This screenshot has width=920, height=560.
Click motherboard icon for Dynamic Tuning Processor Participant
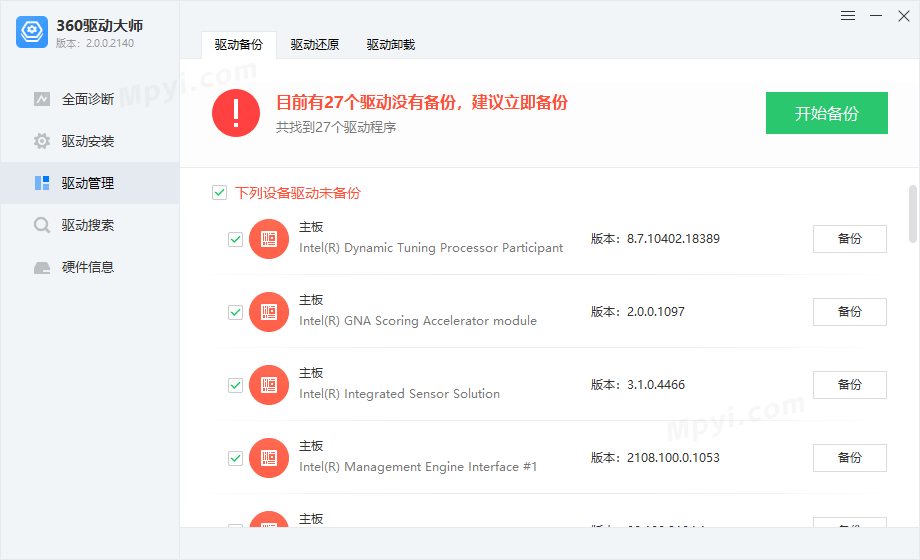269,239
